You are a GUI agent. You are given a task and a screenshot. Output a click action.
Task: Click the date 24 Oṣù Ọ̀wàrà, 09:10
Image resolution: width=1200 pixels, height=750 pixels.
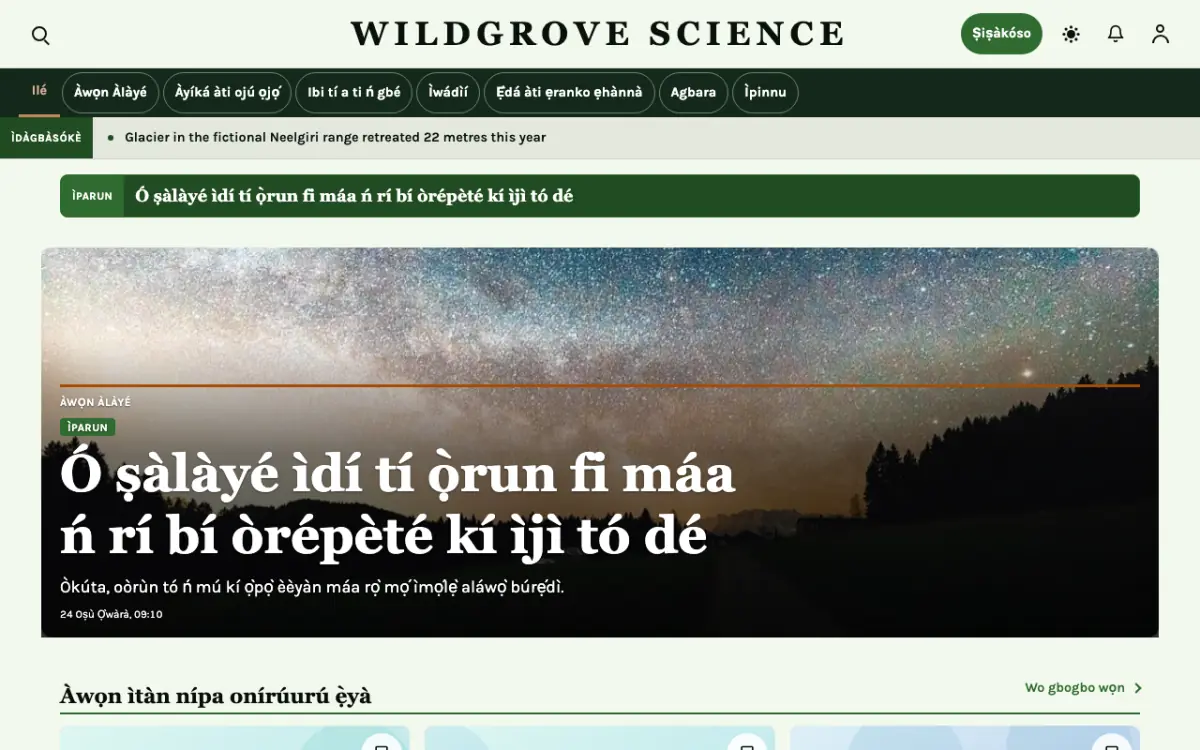[111, 614]
